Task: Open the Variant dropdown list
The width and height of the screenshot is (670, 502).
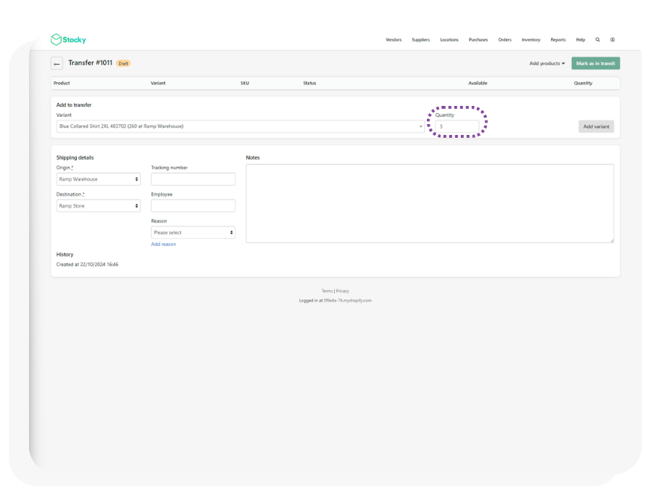Action: coord(240,127)
